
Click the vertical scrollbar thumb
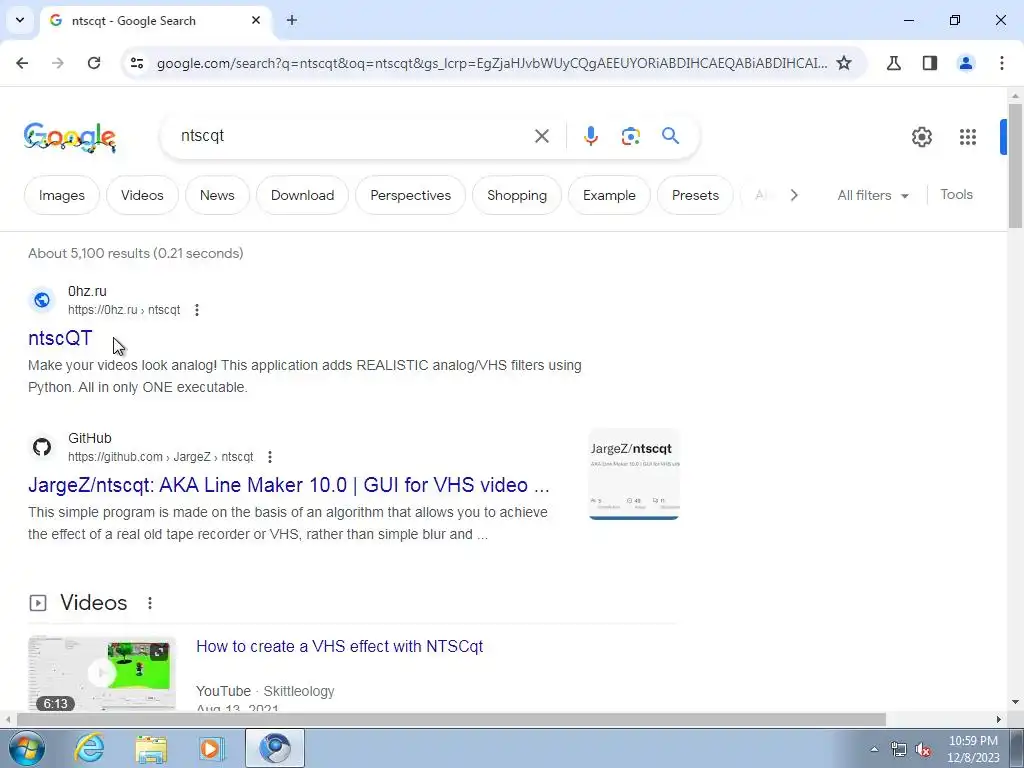[x=1015, y=166]
